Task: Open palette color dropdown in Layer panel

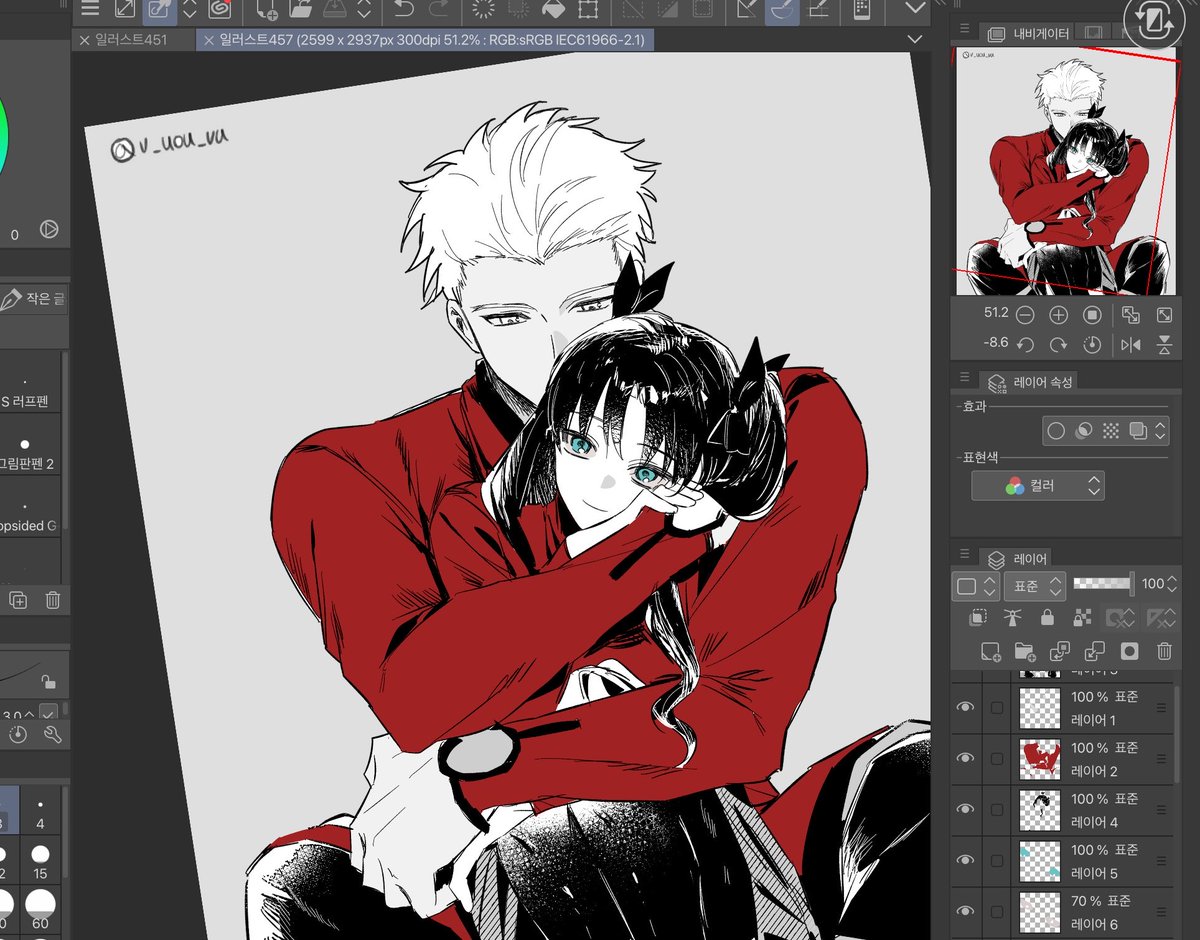Action: 975,586
